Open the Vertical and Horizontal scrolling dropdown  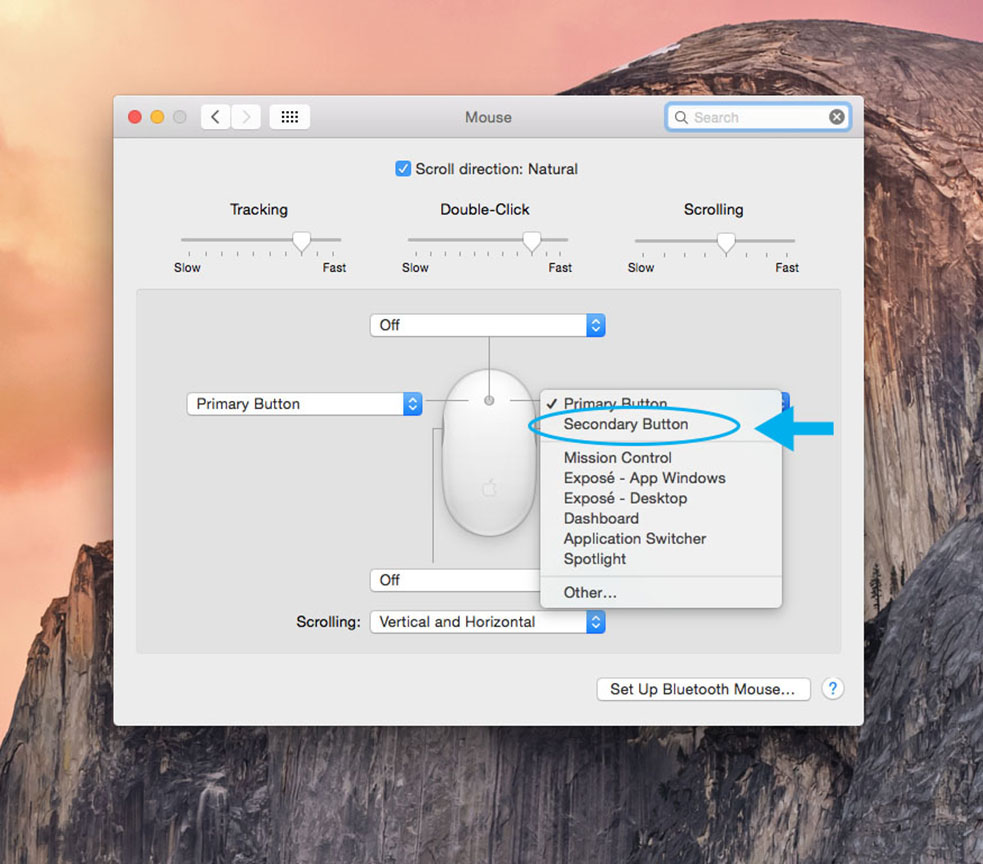pos(488,622)
